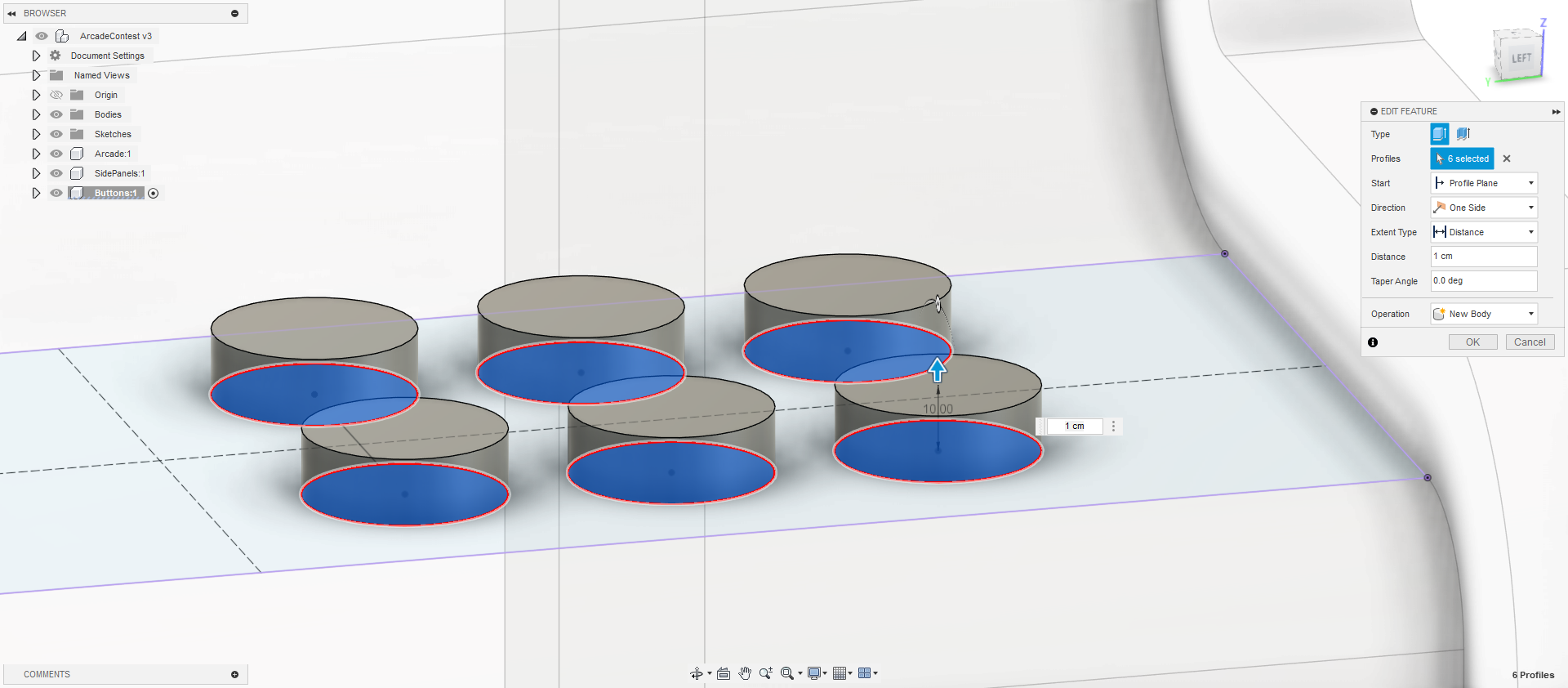Select the Orbit navigation tool
The height and width of the screenshot is (688, 1568).
(x=697, y=673)
